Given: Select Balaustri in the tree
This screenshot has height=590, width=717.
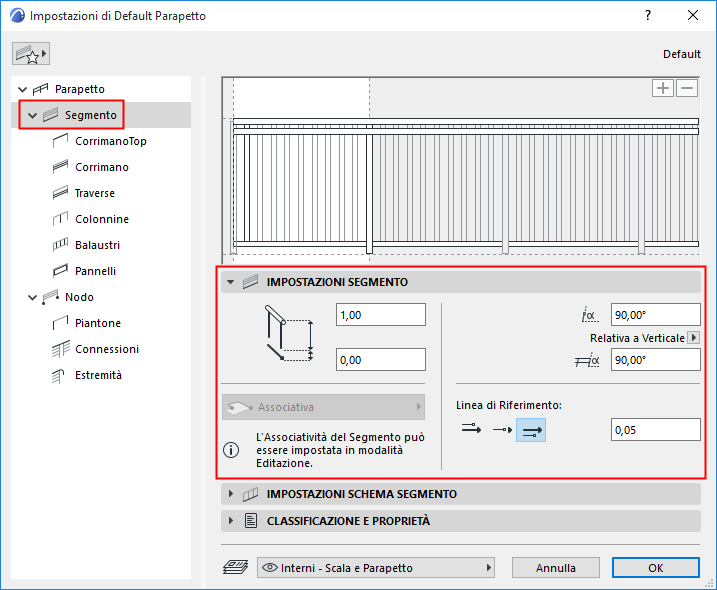Looking at the screenshot, I should (97, 246).
